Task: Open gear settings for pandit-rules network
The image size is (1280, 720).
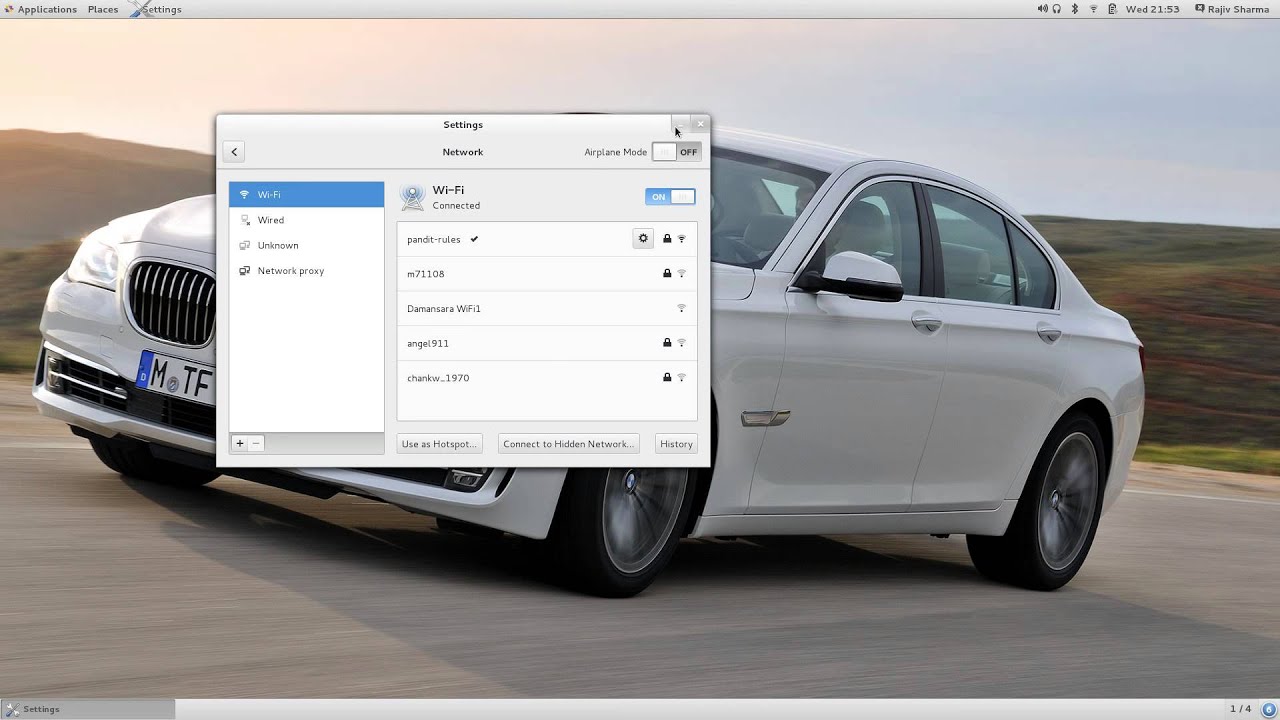Action: pyautogui.click(x=643, y=239)
